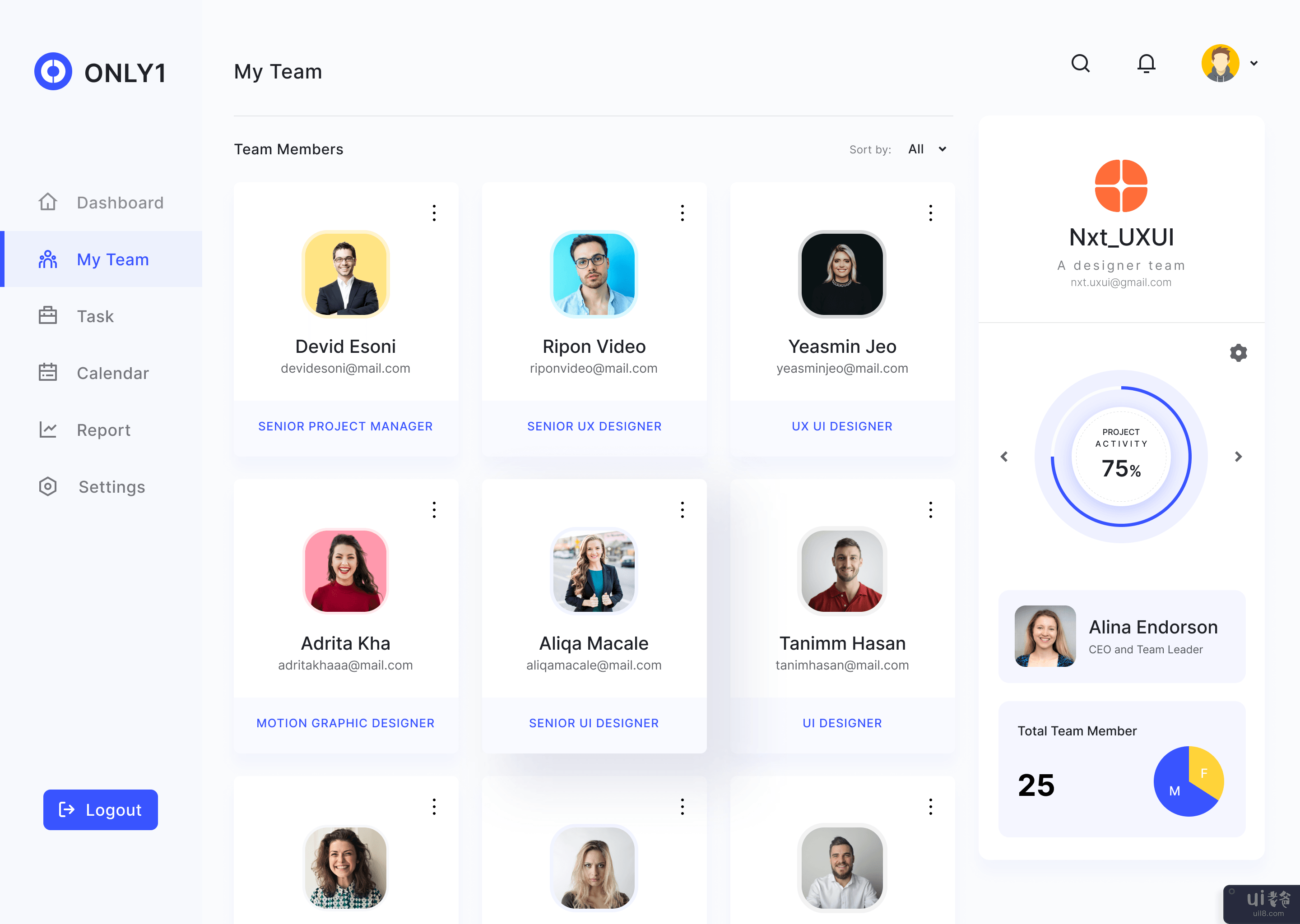This screenshot has height=924, width=1300.
Task: Open the notifications bell
Action: pos(1146,63)
